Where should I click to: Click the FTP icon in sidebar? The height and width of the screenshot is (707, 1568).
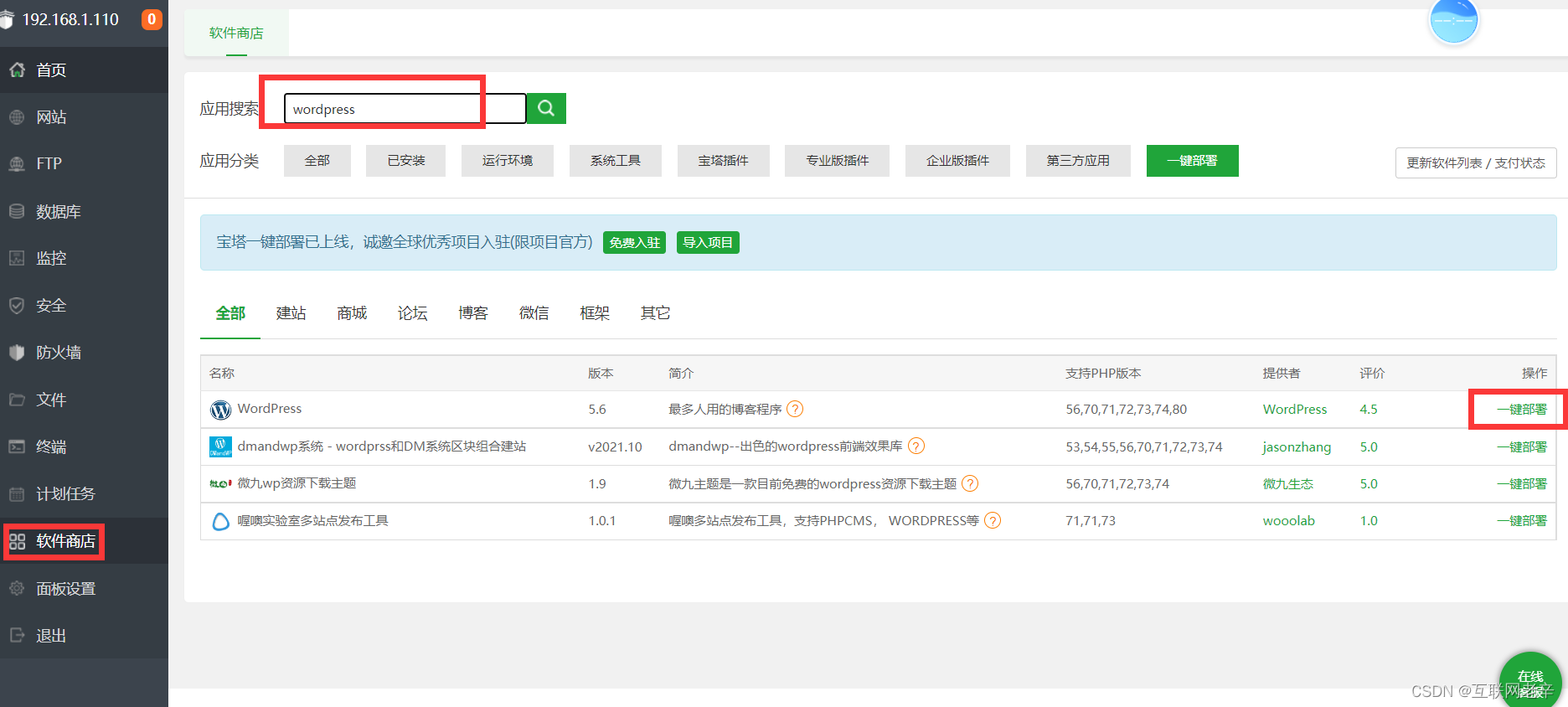tap(18, 164)
